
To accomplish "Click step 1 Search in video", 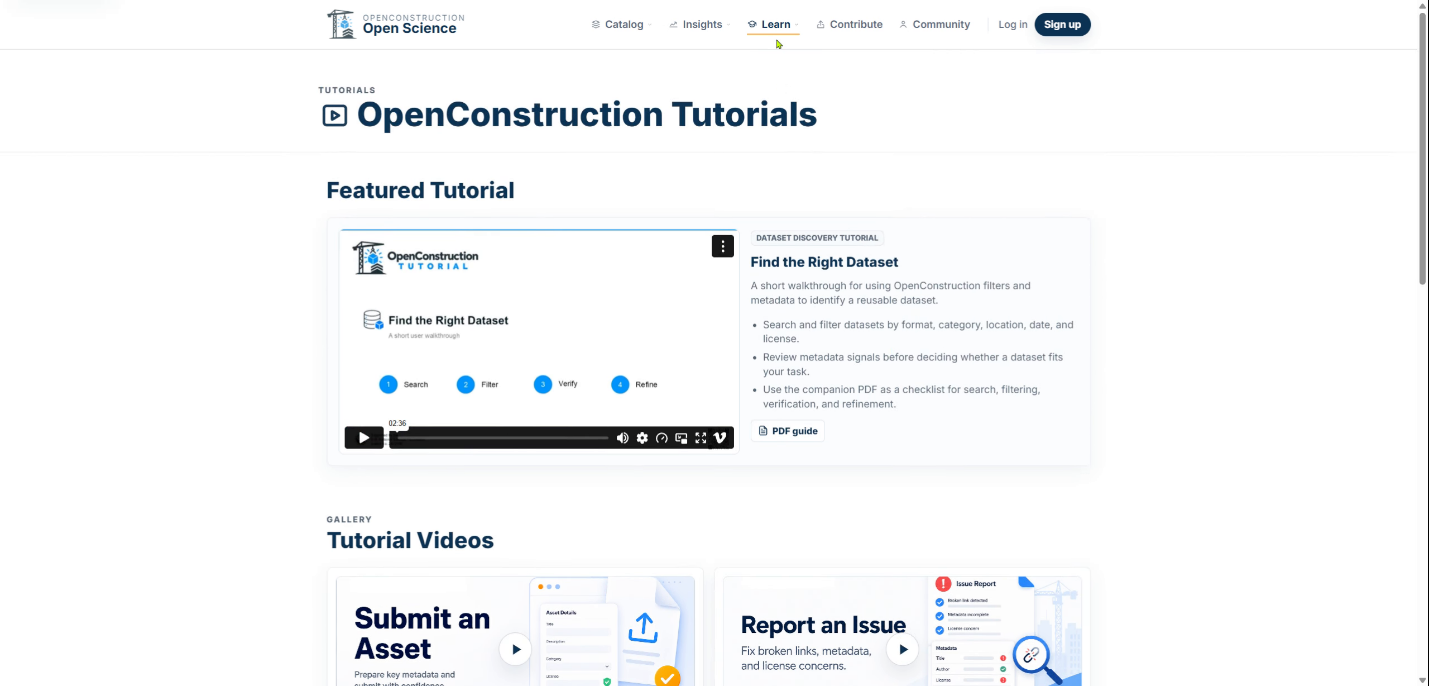I will coord(404,384).
